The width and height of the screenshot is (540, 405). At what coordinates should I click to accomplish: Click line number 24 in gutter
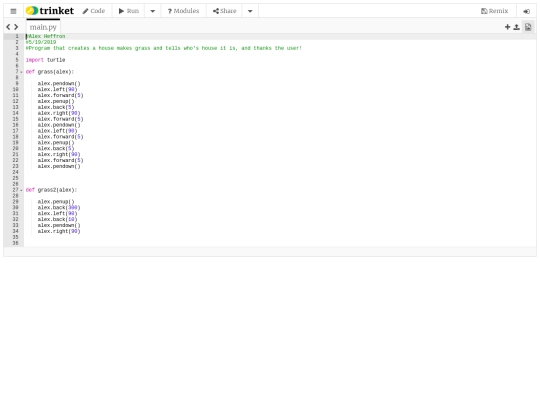point(15,172)
